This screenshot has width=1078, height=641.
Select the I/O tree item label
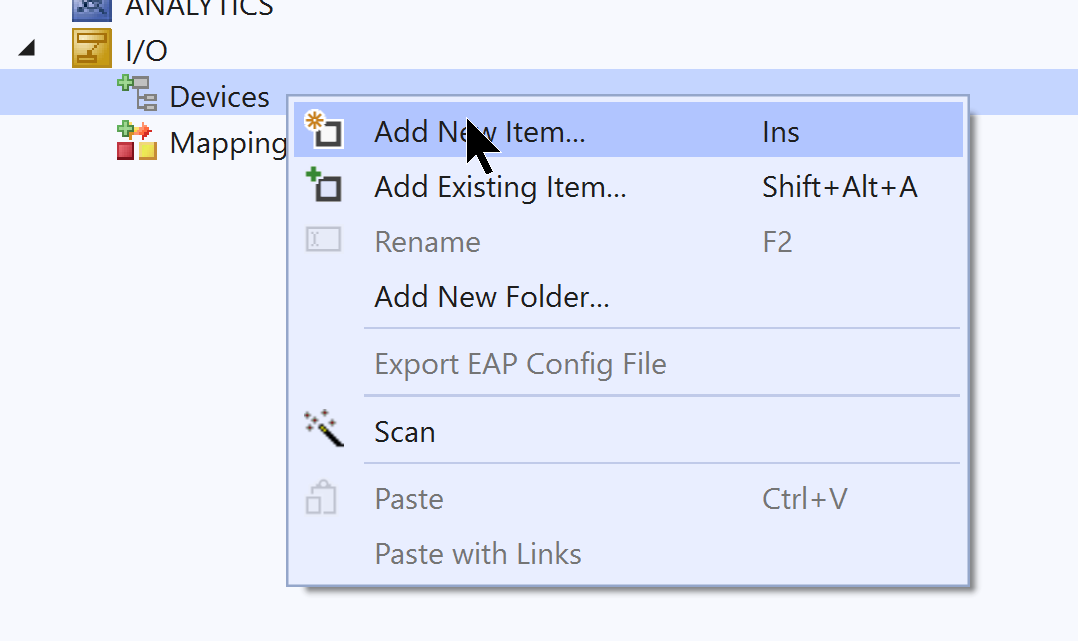(146, 50)
